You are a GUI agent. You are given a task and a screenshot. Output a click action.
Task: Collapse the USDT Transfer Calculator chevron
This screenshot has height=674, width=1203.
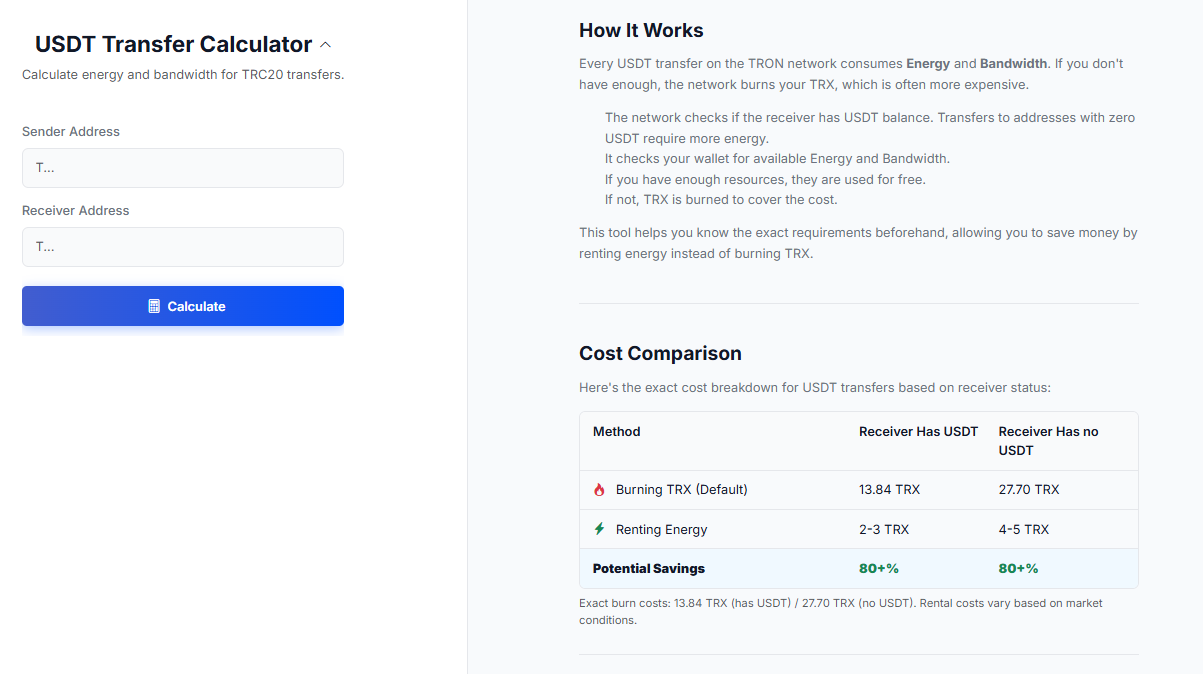(325, 45)
